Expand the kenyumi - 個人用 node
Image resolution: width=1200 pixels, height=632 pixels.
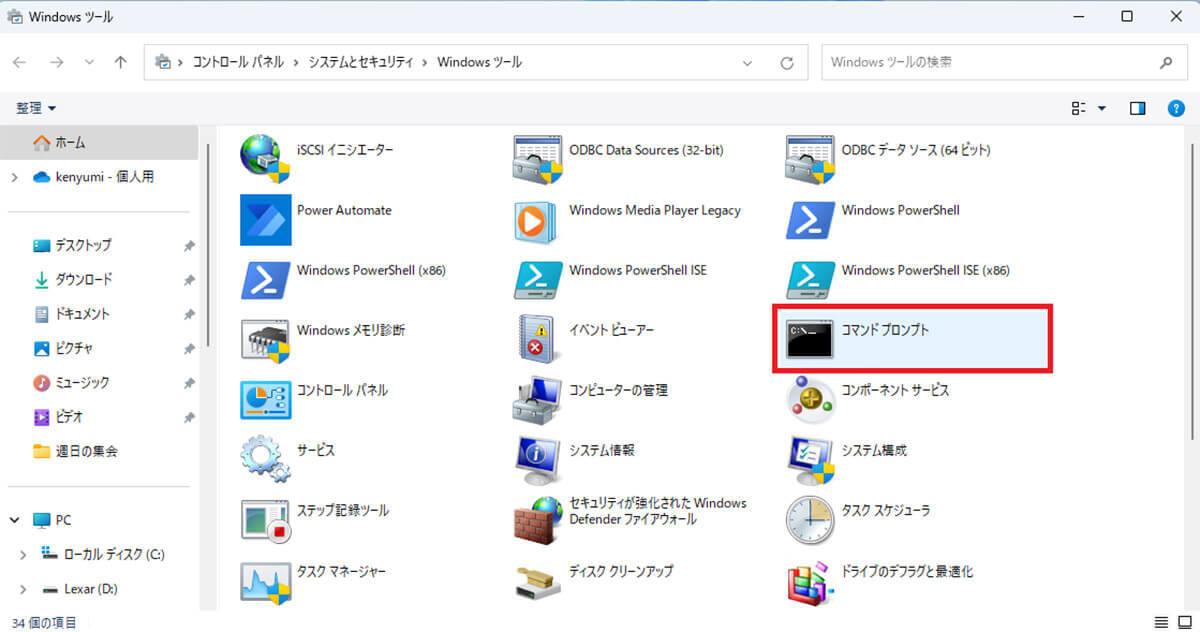(14, 177)
